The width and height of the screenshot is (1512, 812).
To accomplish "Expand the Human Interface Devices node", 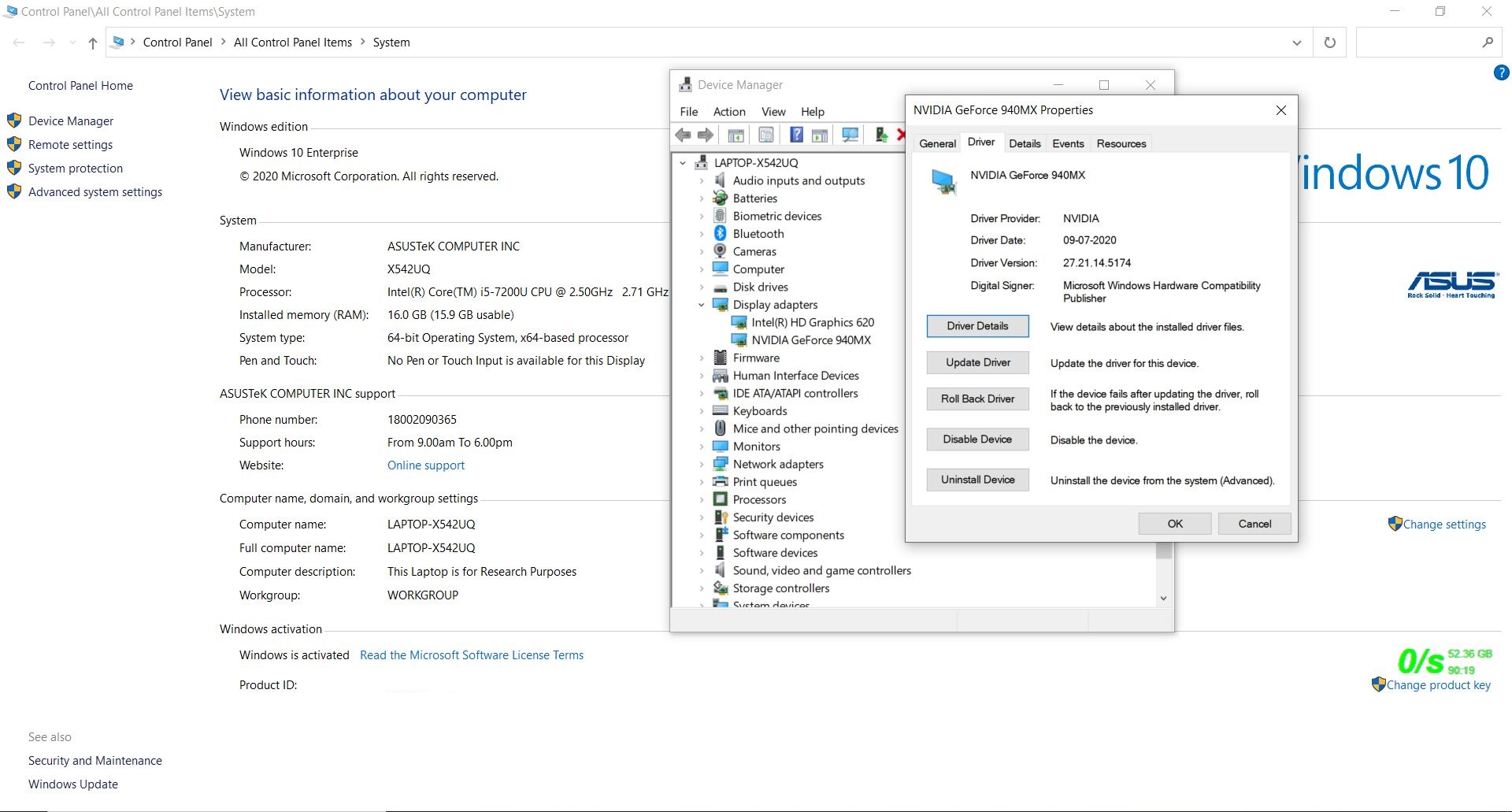I will (702, 376).
